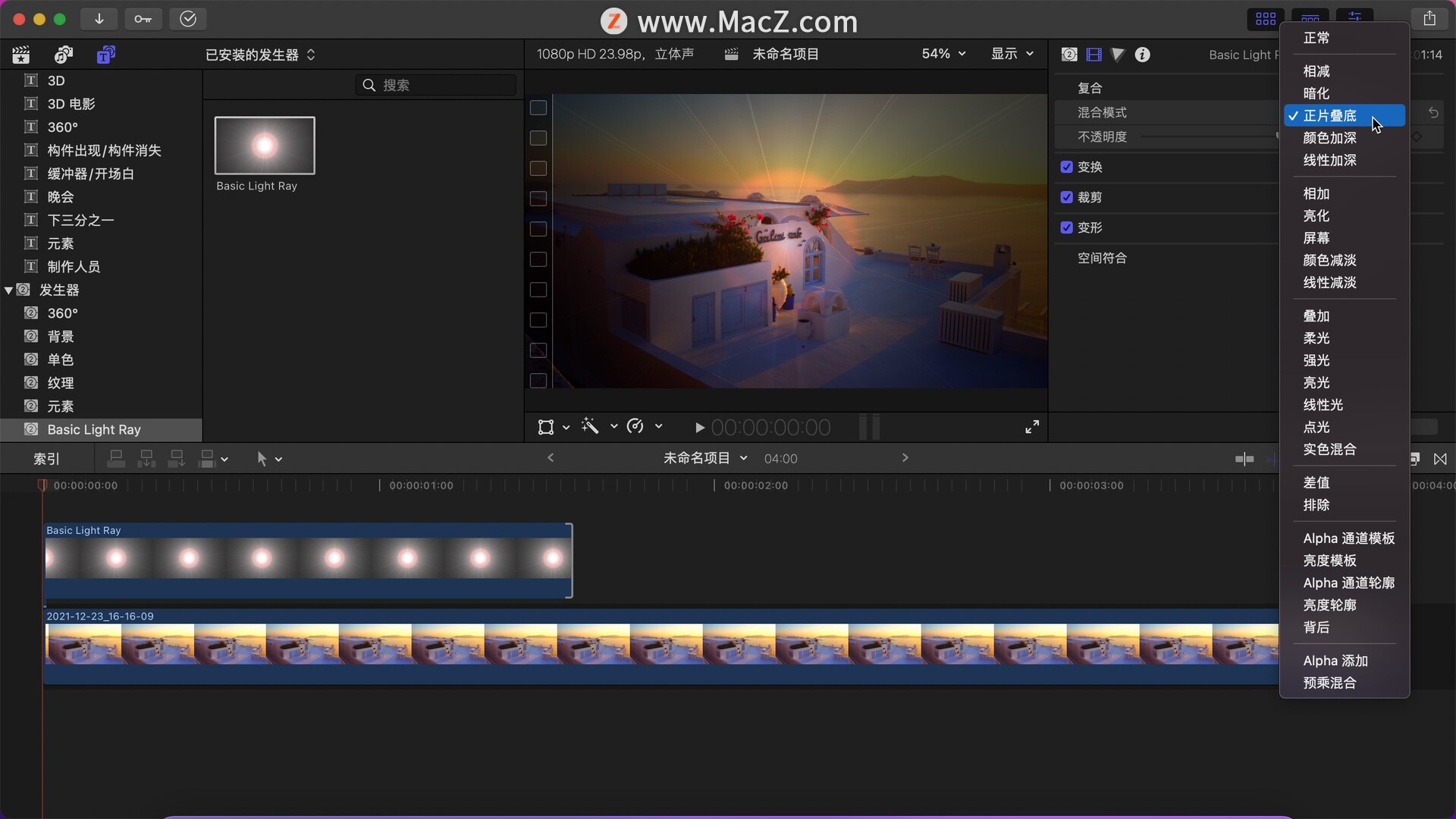The image size is (1456, 819).
Task: Click the 索引 timeline index button
Action: (x=46, y=459)
